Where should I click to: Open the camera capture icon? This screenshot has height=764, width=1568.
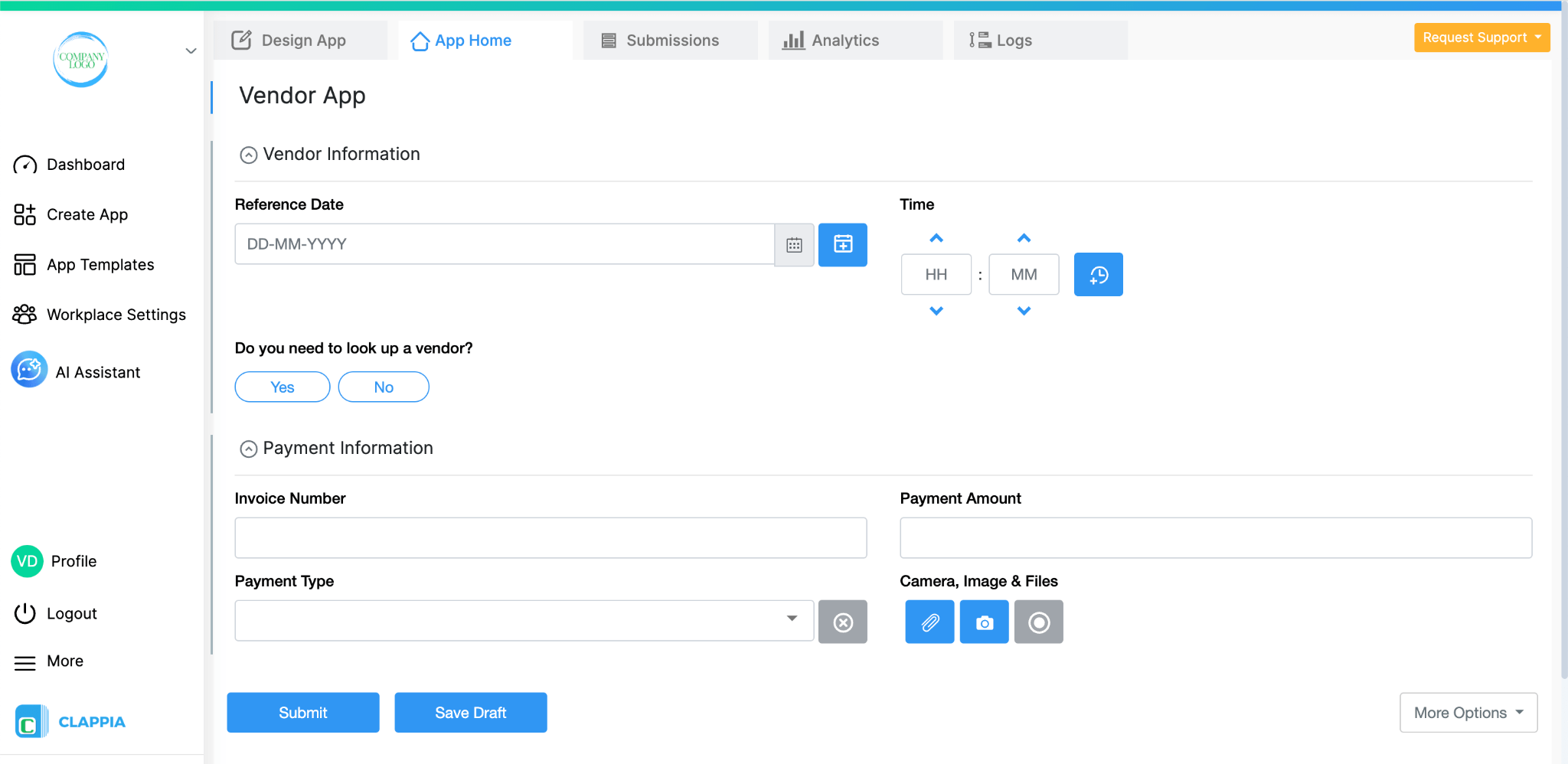(x=984, y=622)
